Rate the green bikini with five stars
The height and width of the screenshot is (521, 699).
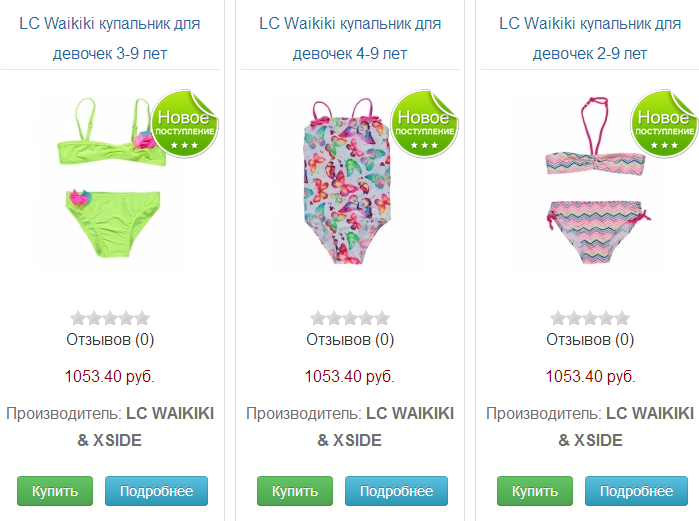pos(142,318)
